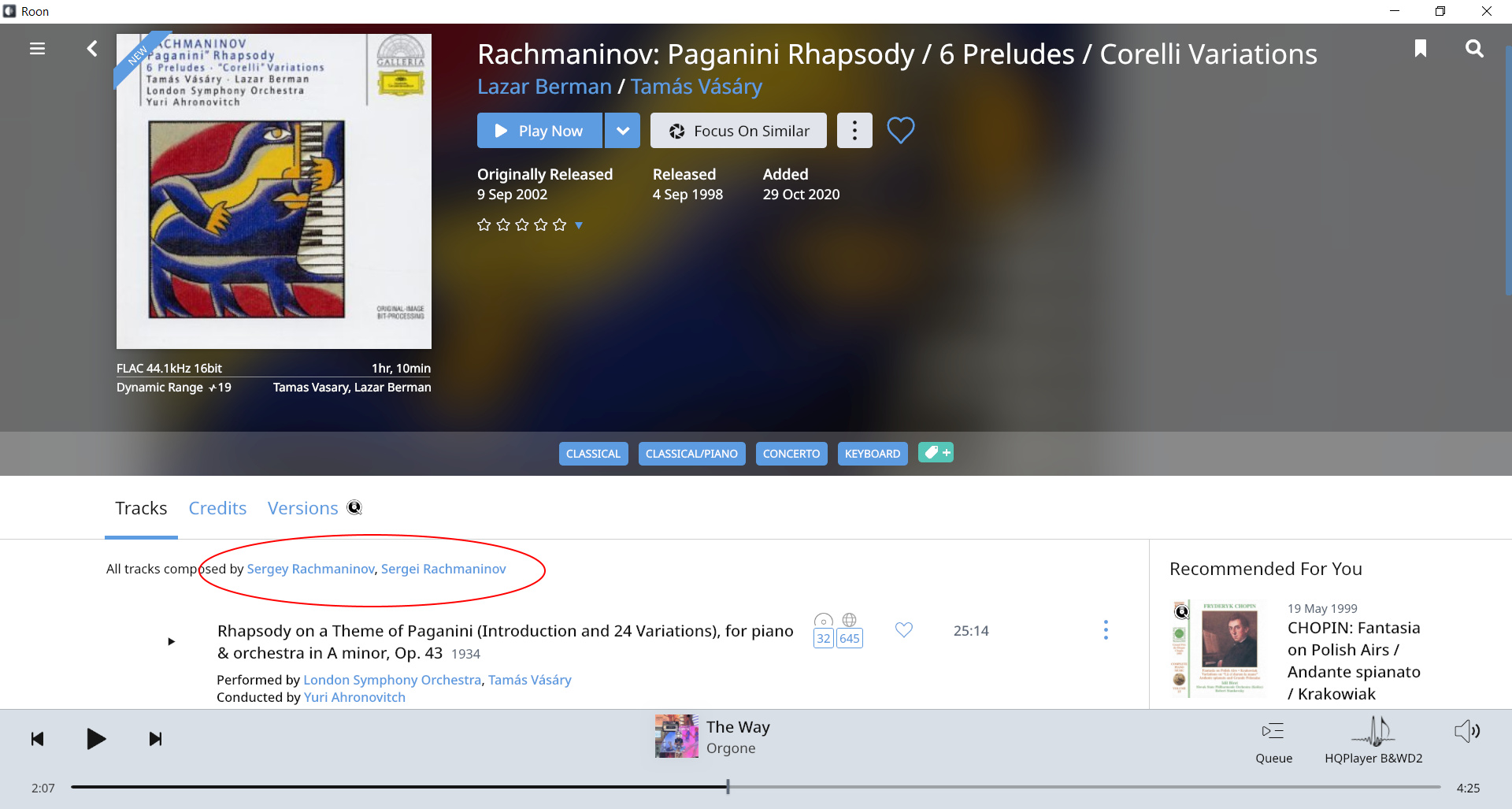This screenshot has width=1512, height=809.
Task: Open The Way now playing title
Action: [x=738, y=727]
